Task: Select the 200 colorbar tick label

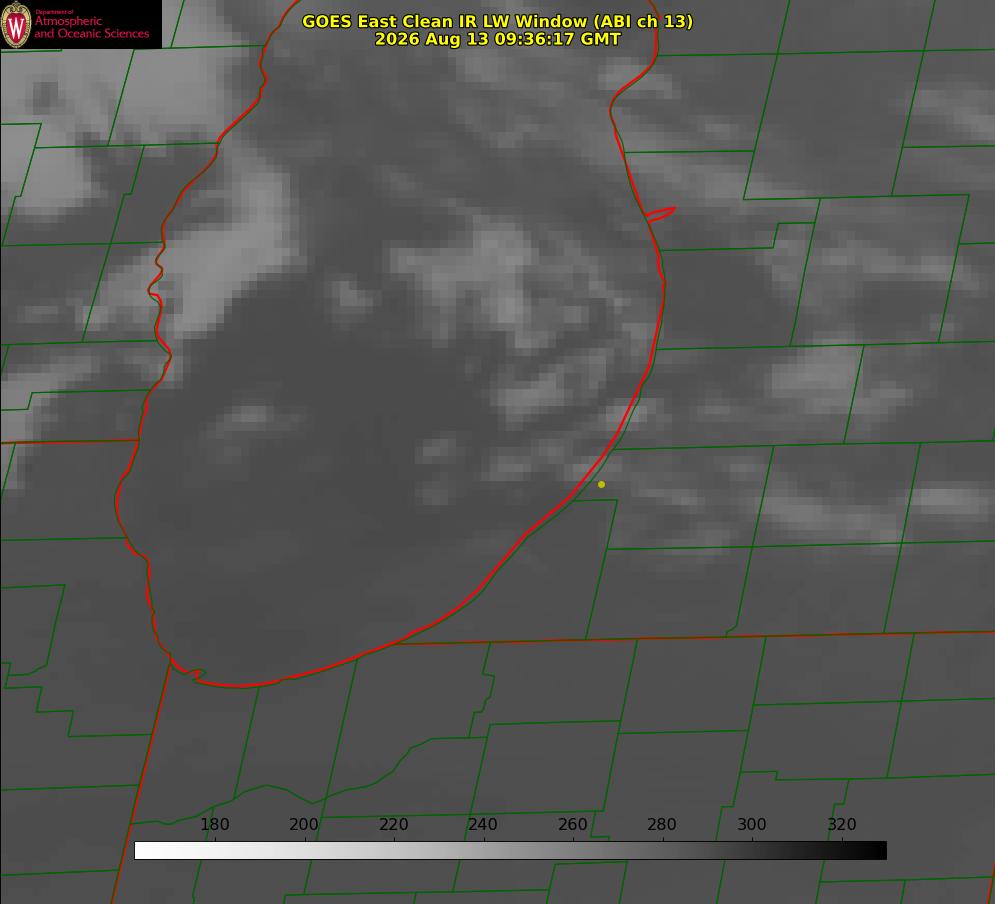Action: [304, 824]
